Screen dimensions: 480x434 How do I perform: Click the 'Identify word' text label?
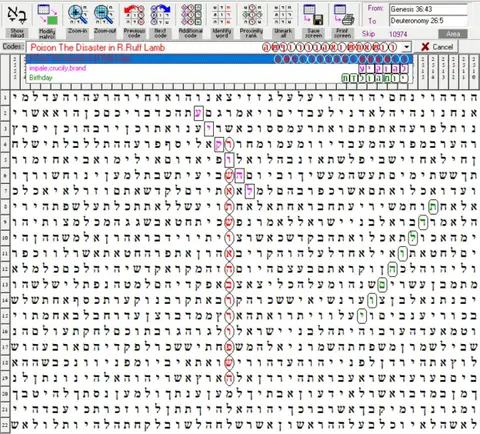tap(222, 33)
